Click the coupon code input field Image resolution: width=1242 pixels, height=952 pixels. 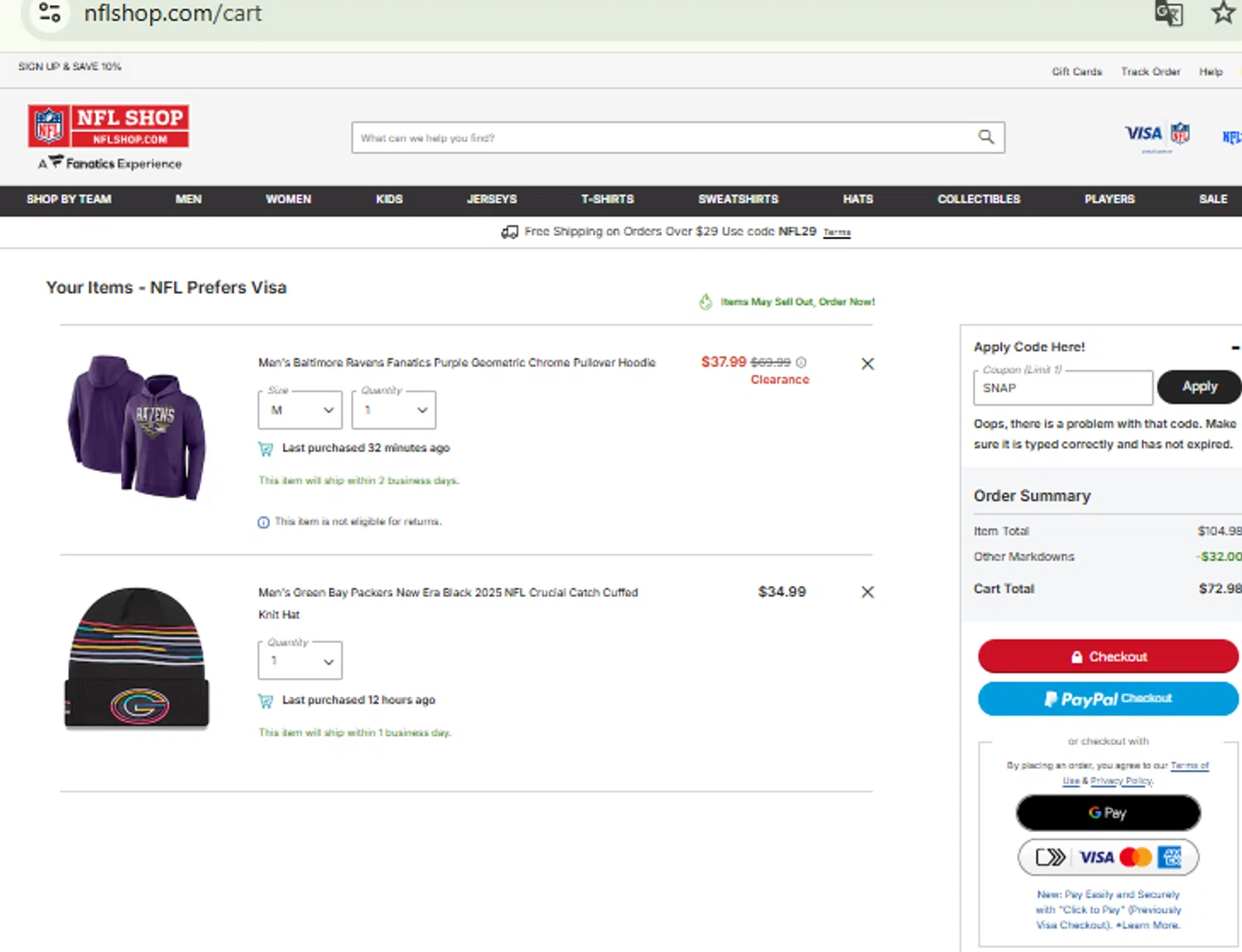(1062, 387)
